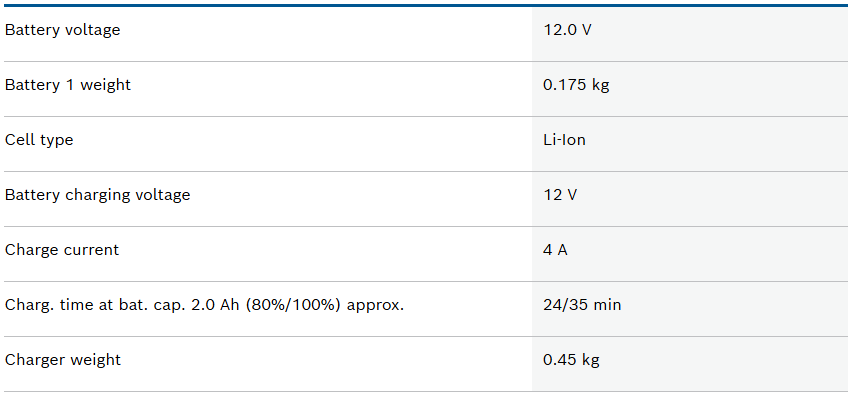Select the Li-Ion value
This screenshot has height=393, width=850.
[x=564, y=140]
